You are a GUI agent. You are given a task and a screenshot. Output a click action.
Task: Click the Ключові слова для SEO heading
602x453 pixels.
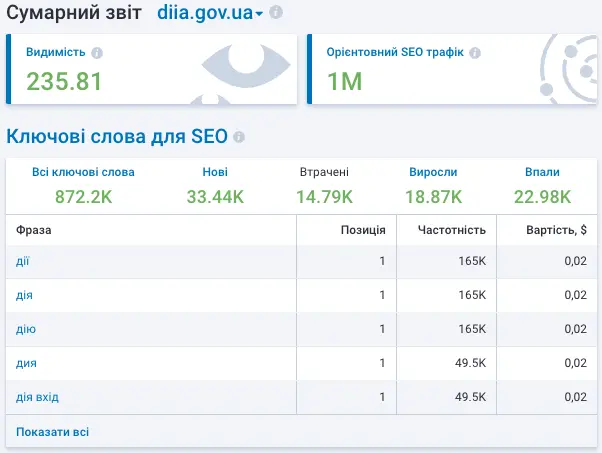pos(117,137)
